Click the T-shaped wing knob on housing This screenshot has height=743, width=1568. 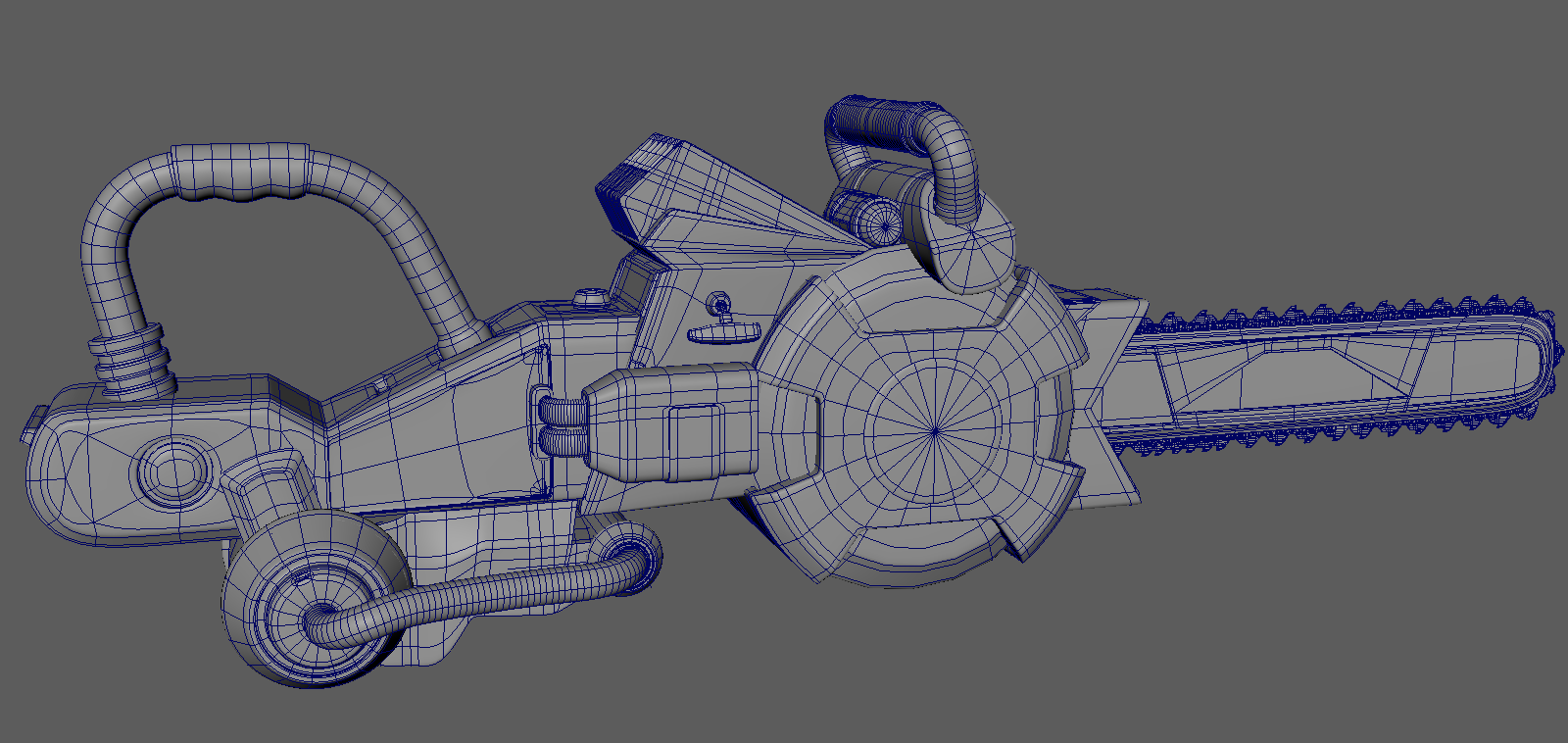[x=723, y=331]
